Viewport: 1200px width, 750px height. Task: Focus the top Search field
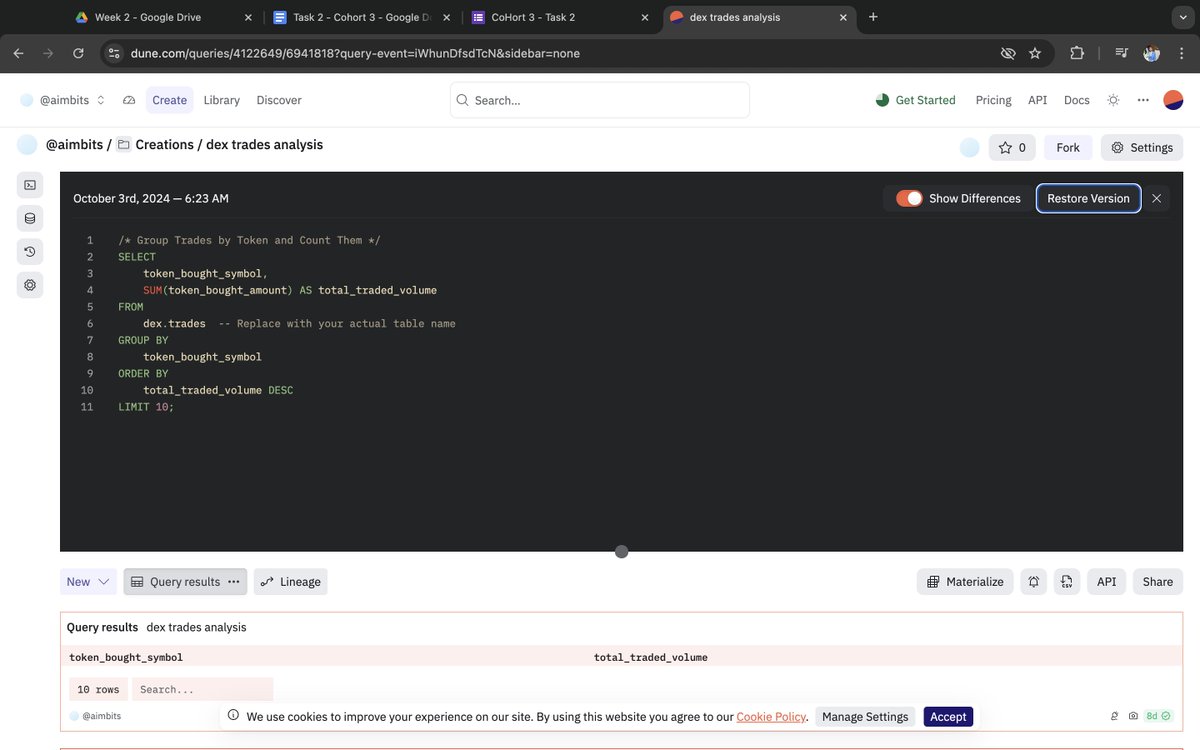tap(600, 100)
